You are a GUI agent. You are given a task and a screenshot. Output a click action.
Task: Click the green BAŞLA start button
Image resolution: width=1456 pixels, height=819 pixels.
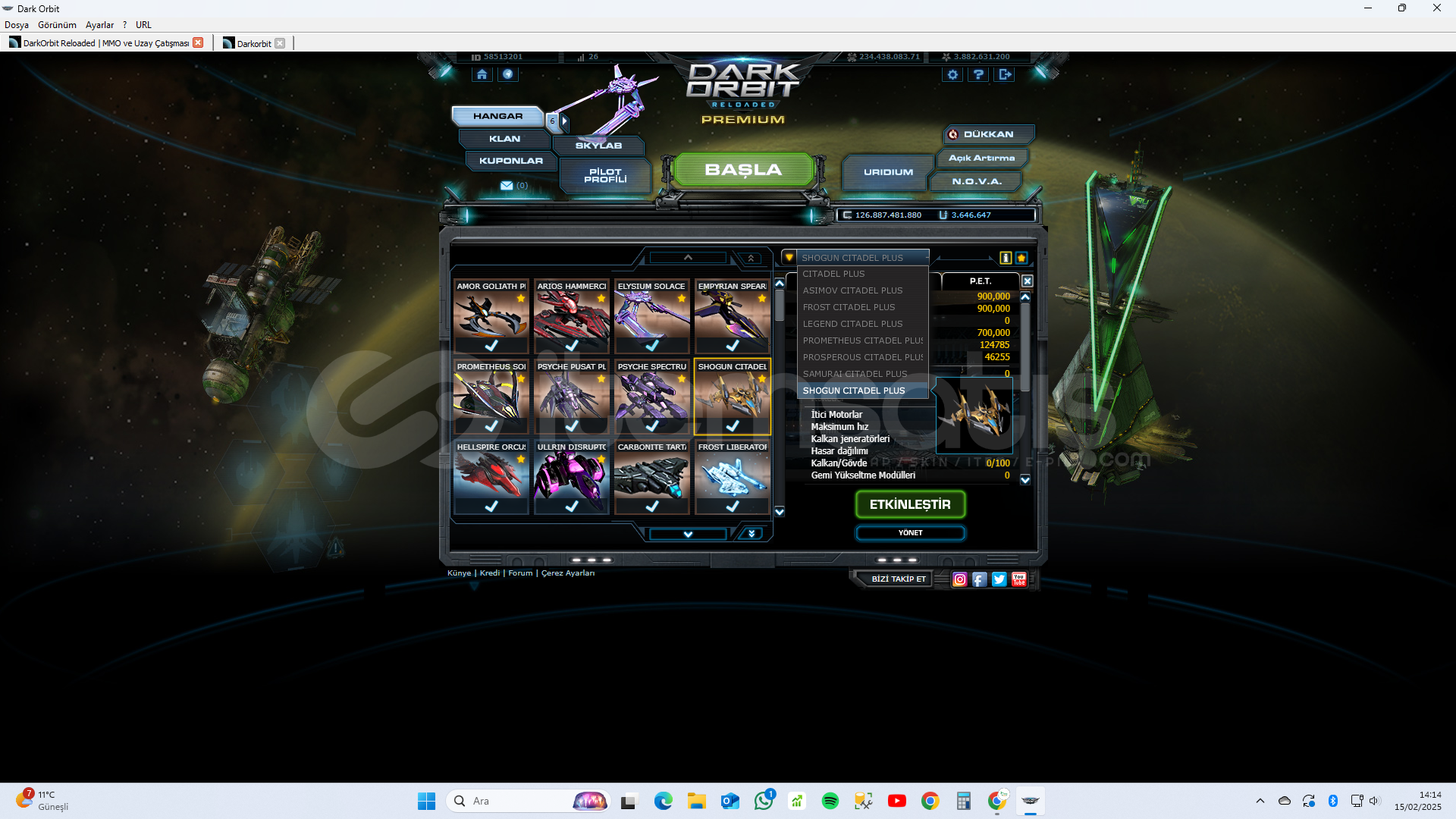743,170
